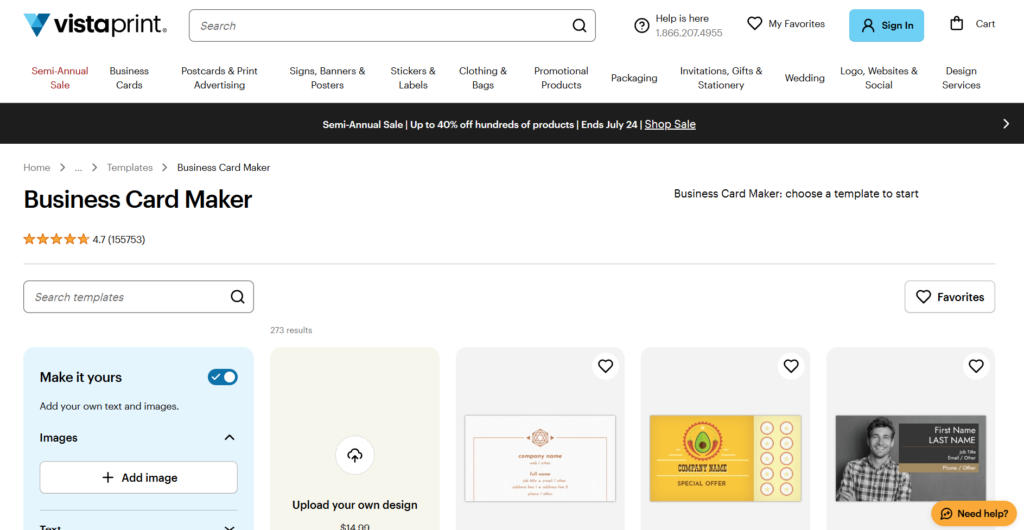Image resolution: width=1024 pixels, height=530 pixels.
Task: Toggle the Make it yours switch
Action: pyautogui.click(x=223, y=377)
